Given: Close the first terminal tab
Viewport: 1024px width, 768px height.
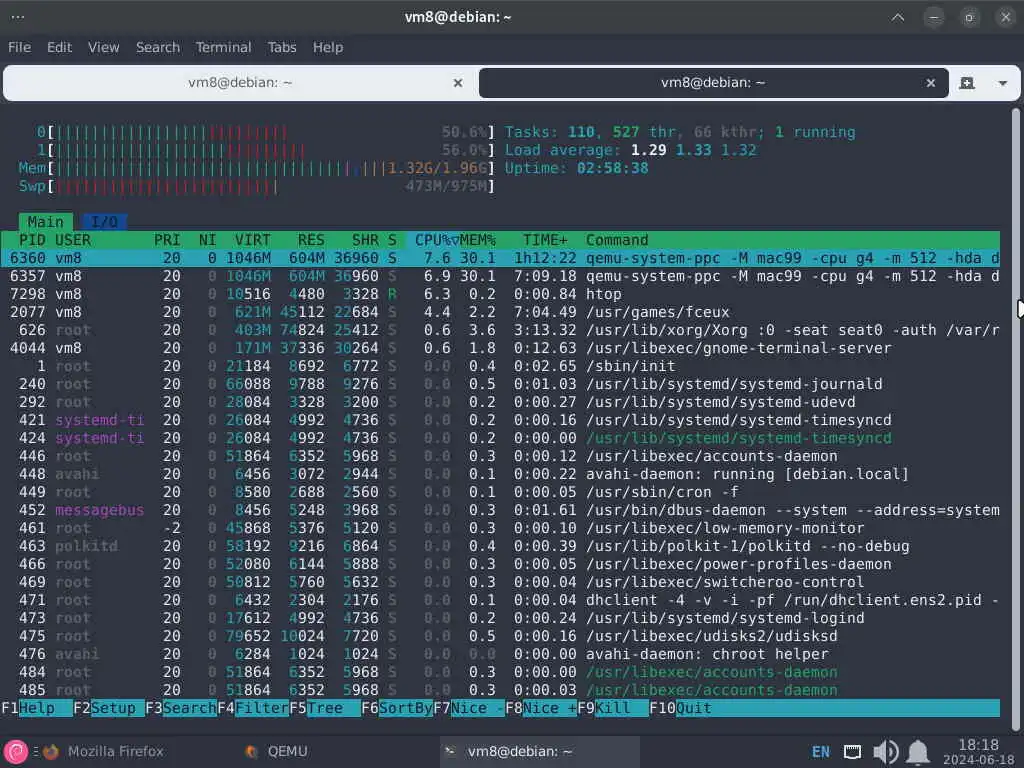Looking at the screenshot, I should click(x=458, y=83).
